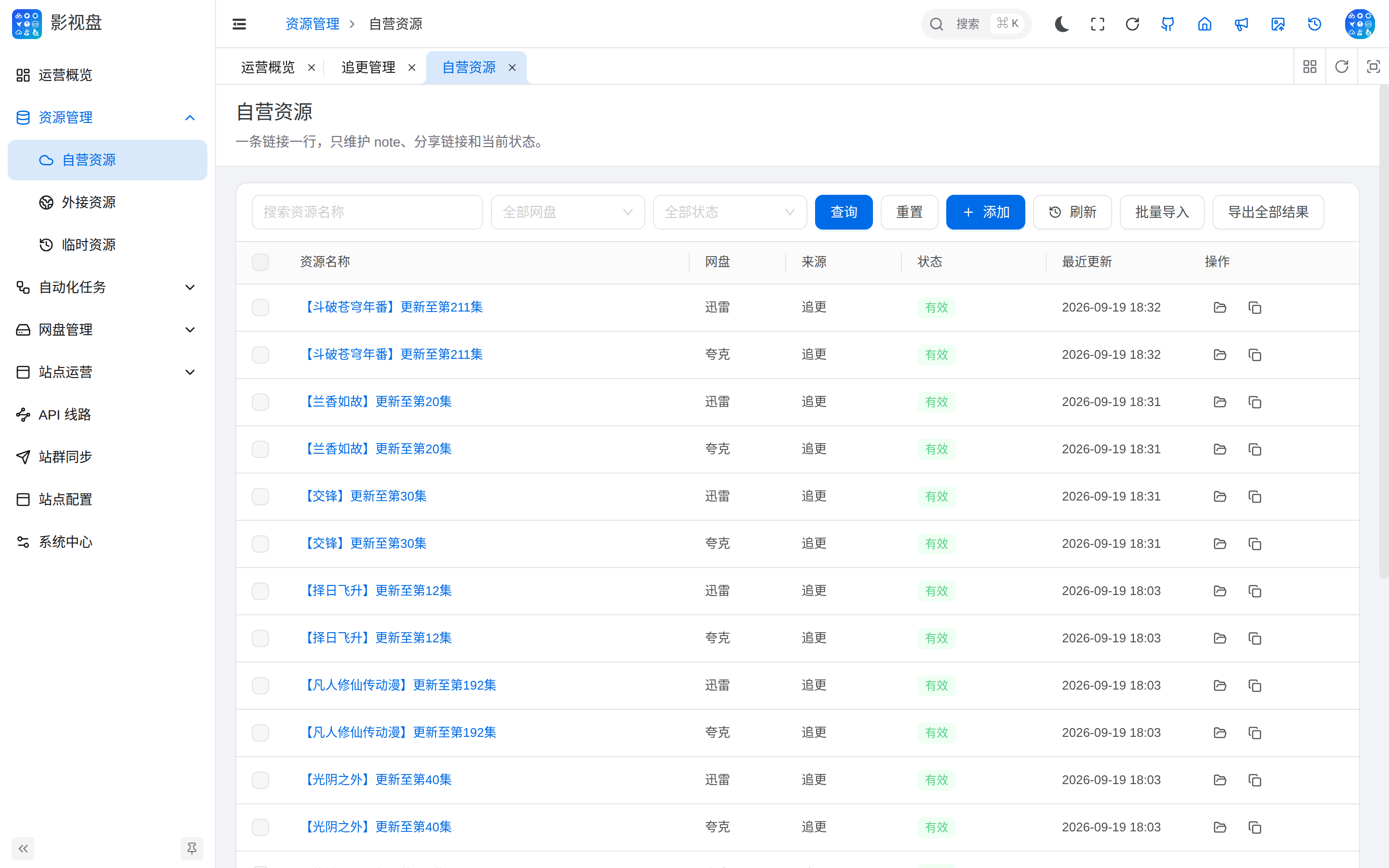Check the 斗破苍穹年番 夸克 row checkbox
Screen dimensions: 1389x868
pos(260,355)
